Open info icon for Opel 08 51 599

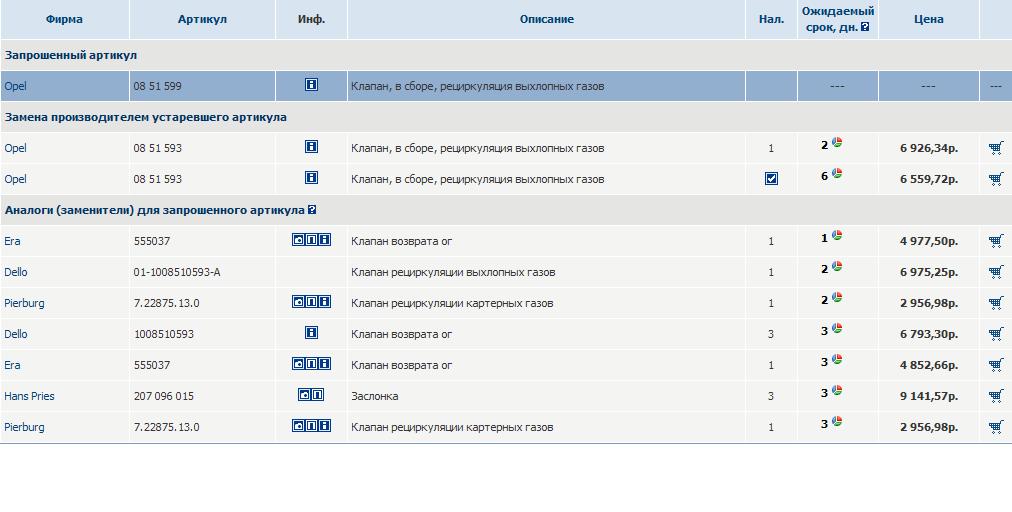click(x=311, y=86)
